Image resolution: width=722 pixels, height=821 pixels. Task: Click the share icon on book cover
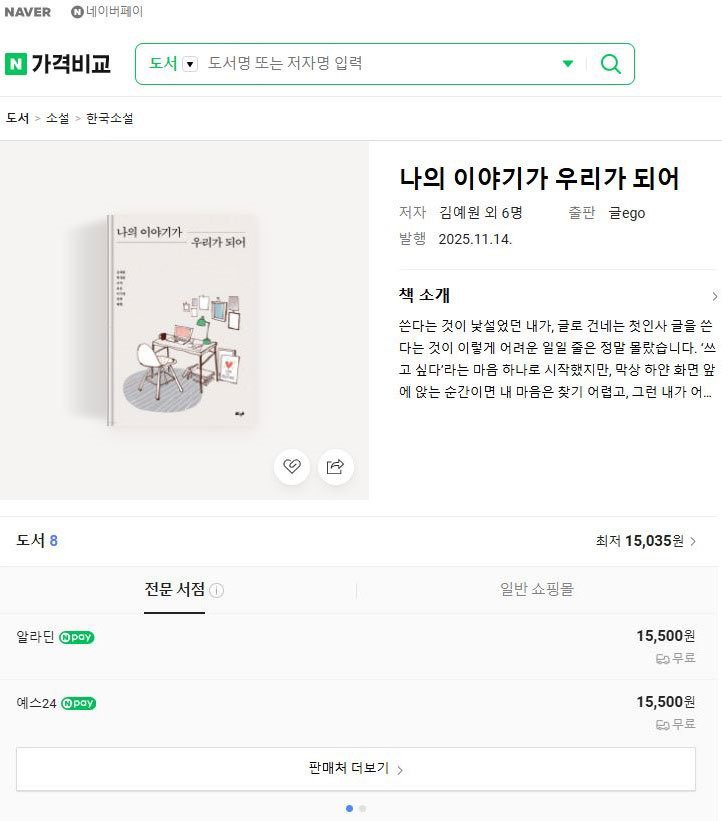336,466
